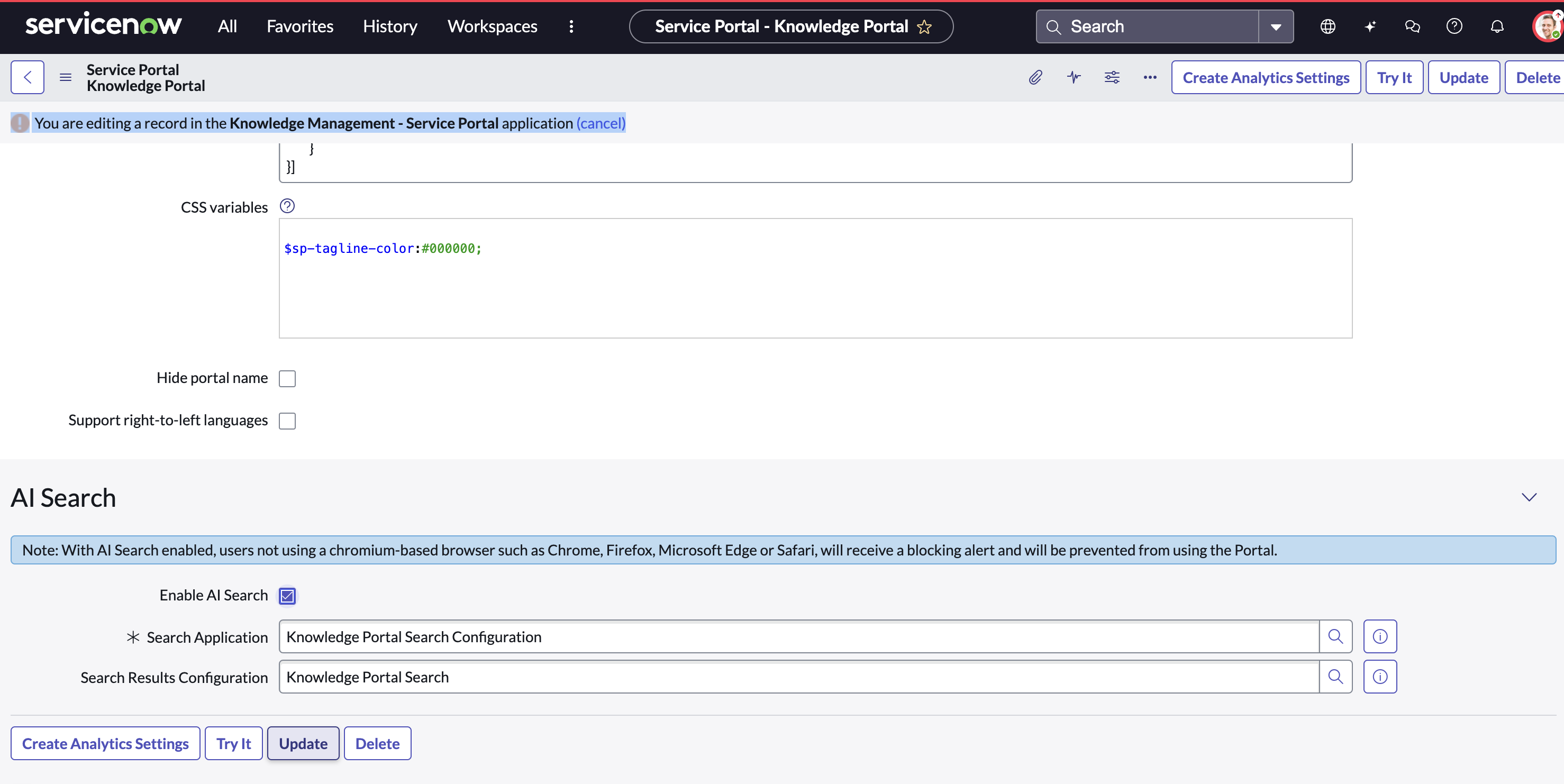Uncheck the Enable AI Search checkbox
The width and height of the screenshot is (1564, 784).
click(287, 596)
